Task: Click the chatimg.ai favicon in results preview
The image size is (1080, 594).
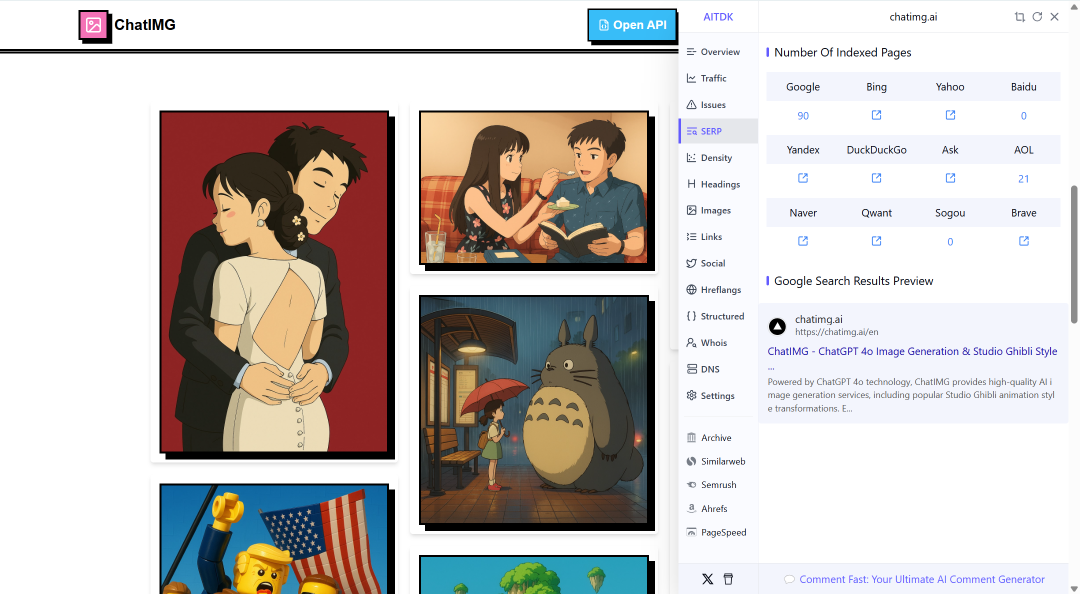Action: [x=777, y=326]
